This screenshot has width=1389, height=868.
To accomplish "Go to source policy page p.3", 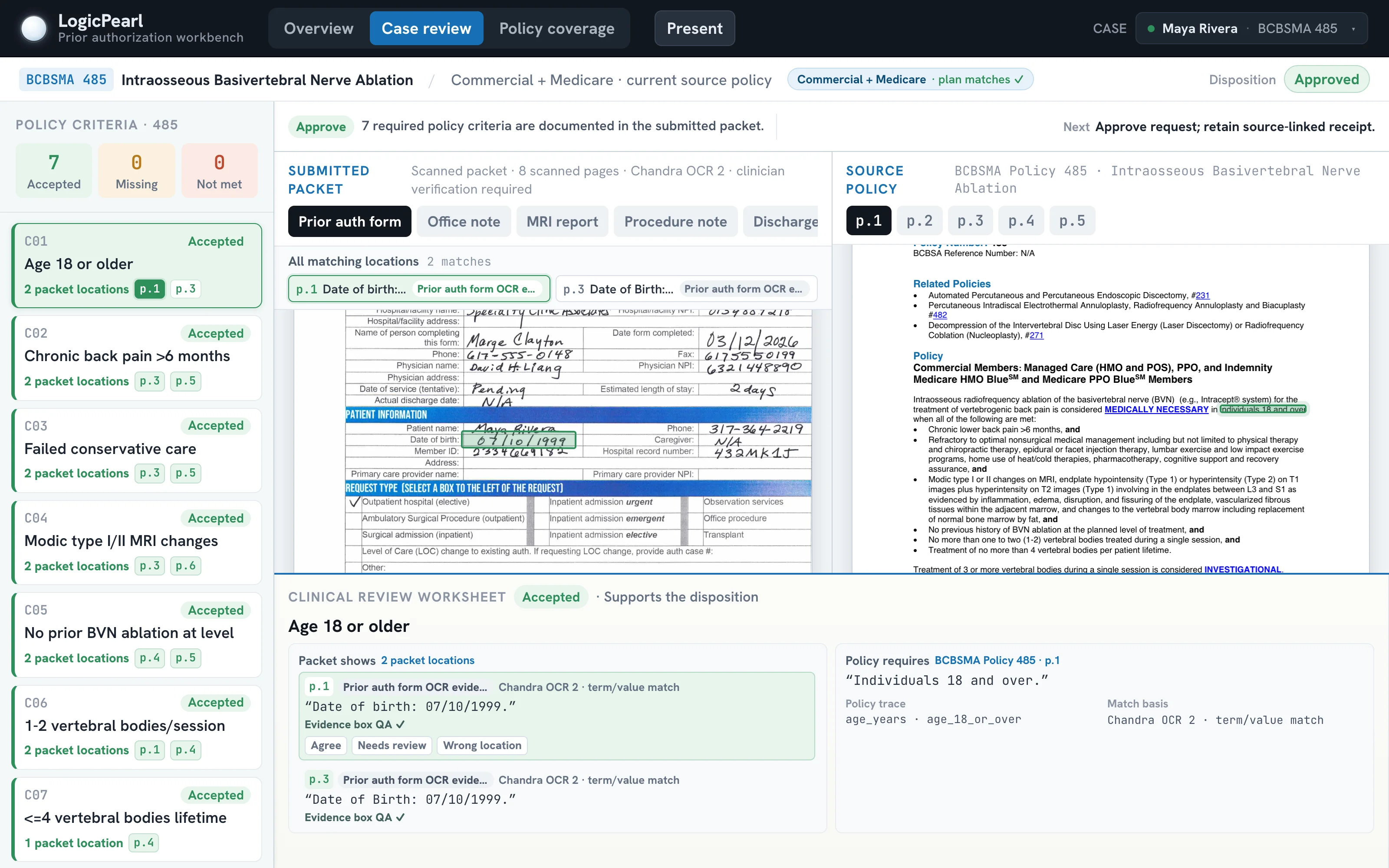I will pos(970,221).
